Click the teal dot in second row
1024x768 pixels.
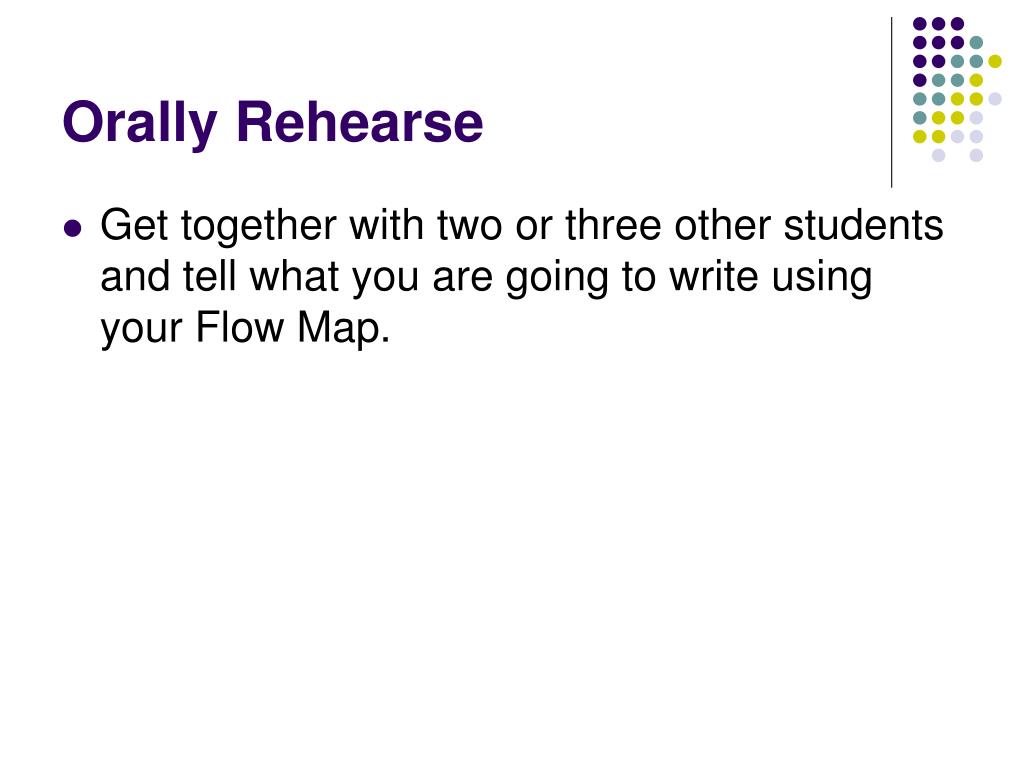[x=976, y=43]
